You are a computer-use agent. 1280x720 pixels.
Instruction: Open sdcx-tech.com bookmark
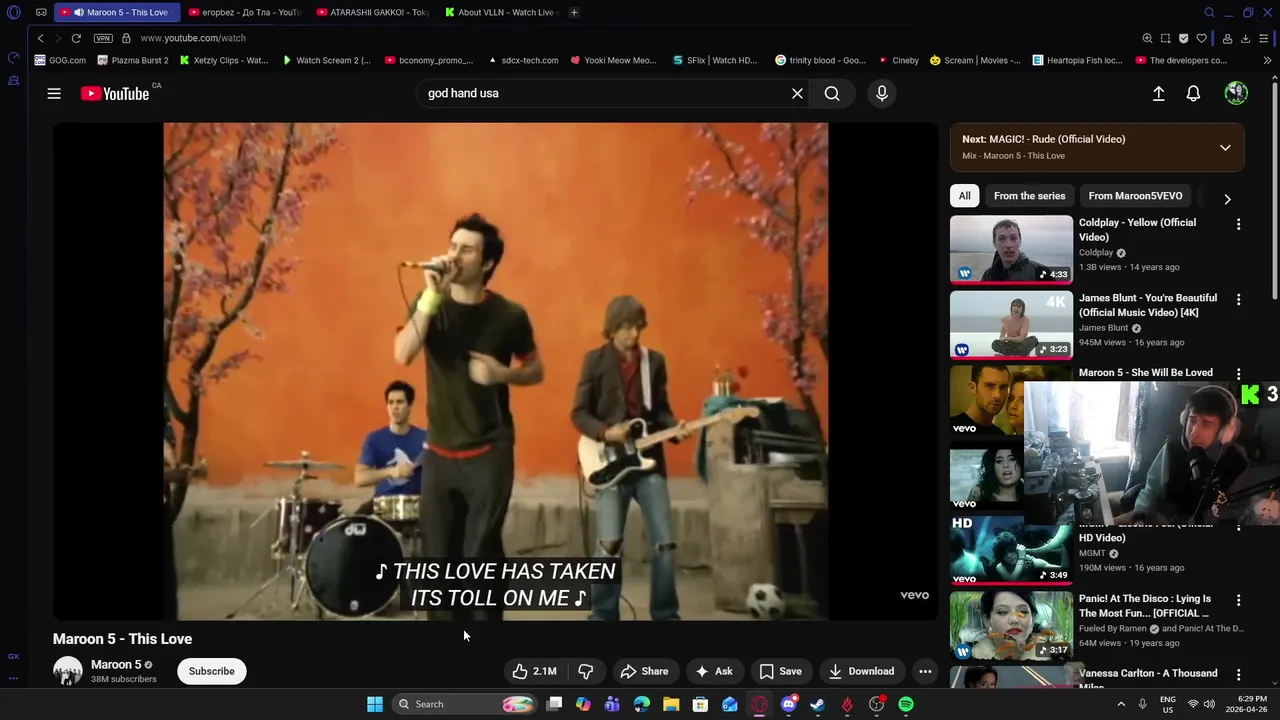(x=522, y=60)
